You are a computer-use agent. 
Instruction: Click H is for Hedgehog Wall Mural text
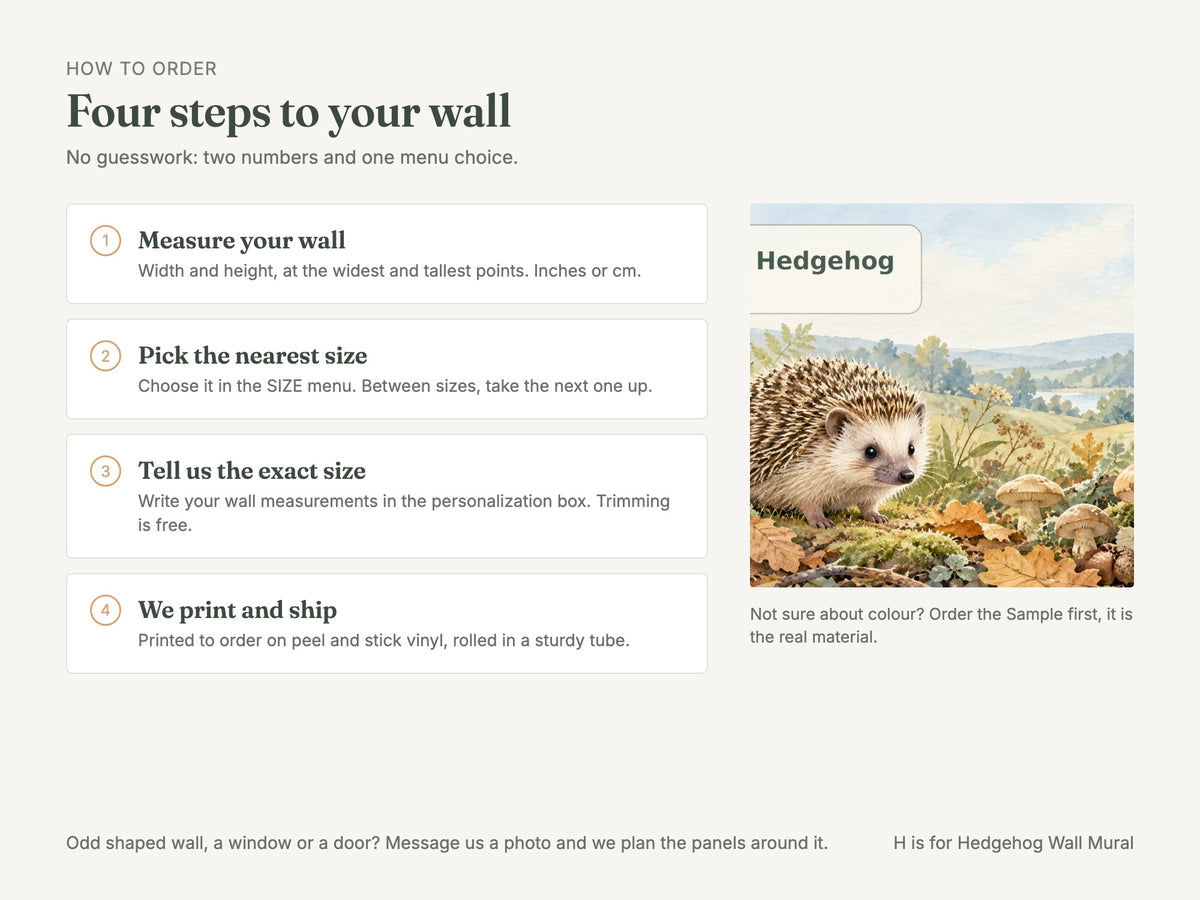click(1013, 843)
